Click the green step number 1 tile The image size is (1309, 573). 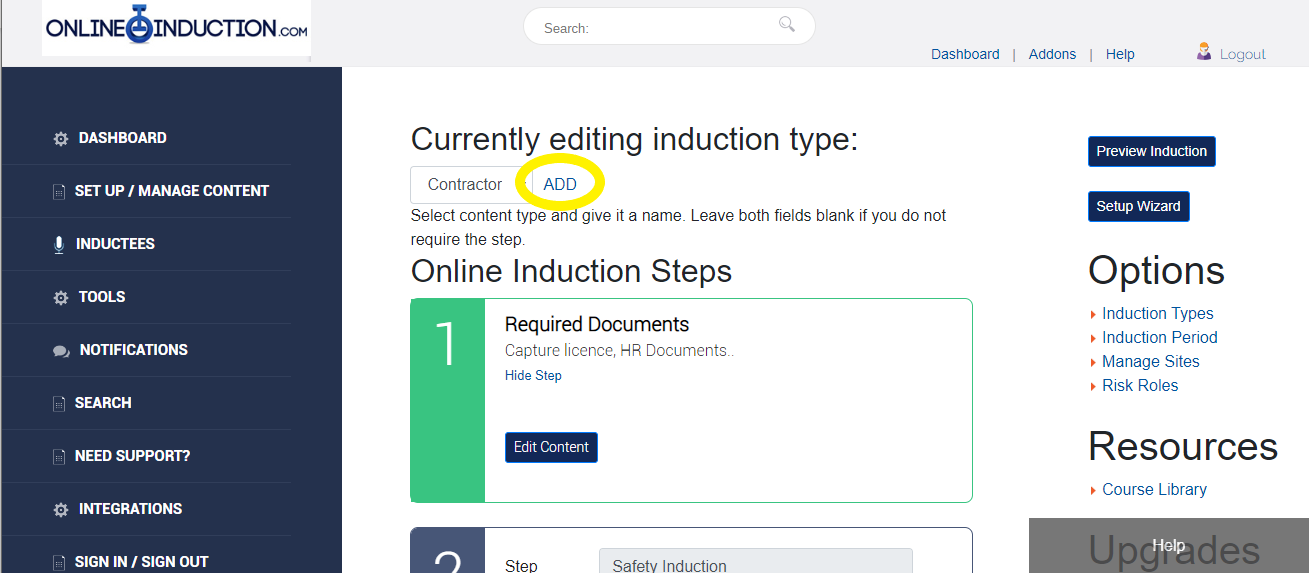(x=448, y=400)
